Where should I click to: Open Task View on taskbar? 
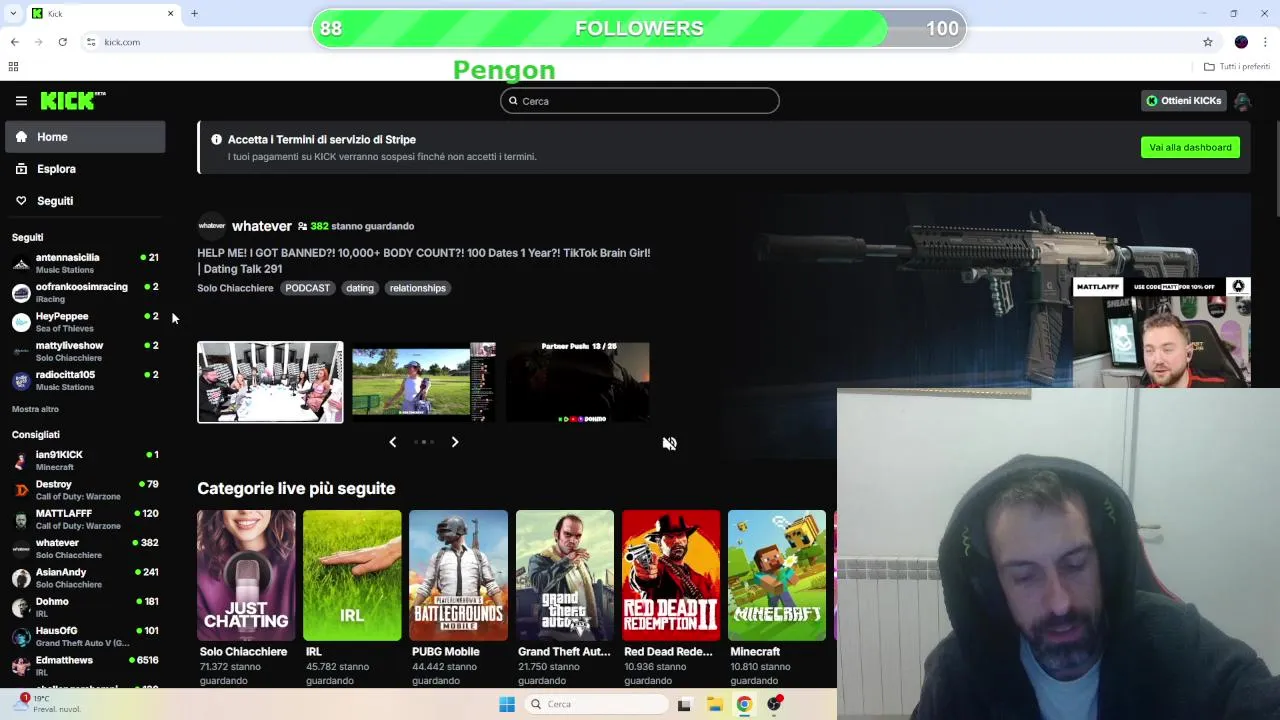coord(684,704)
